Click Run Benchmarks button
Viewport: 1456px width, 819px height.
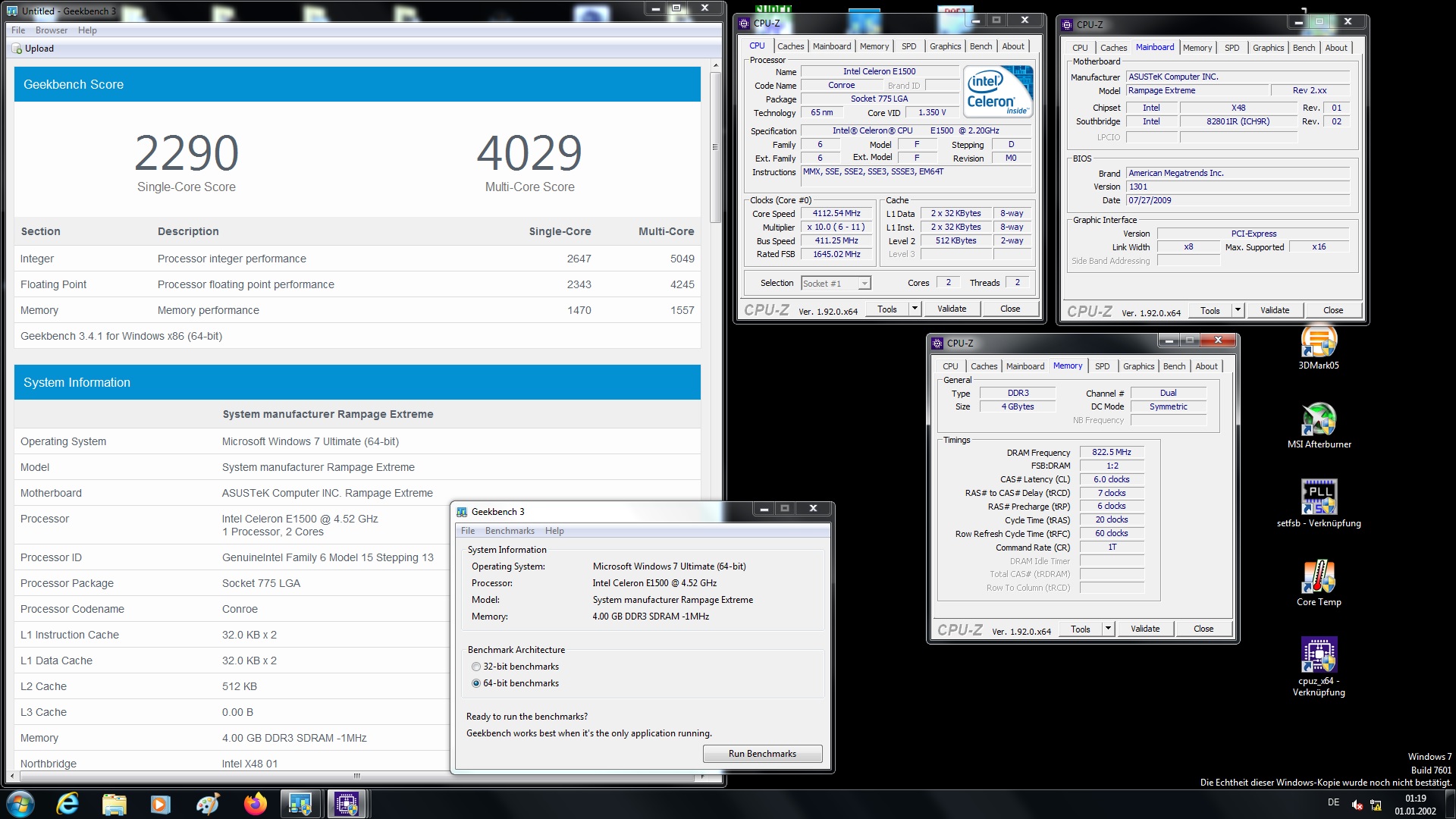(762, 754)
